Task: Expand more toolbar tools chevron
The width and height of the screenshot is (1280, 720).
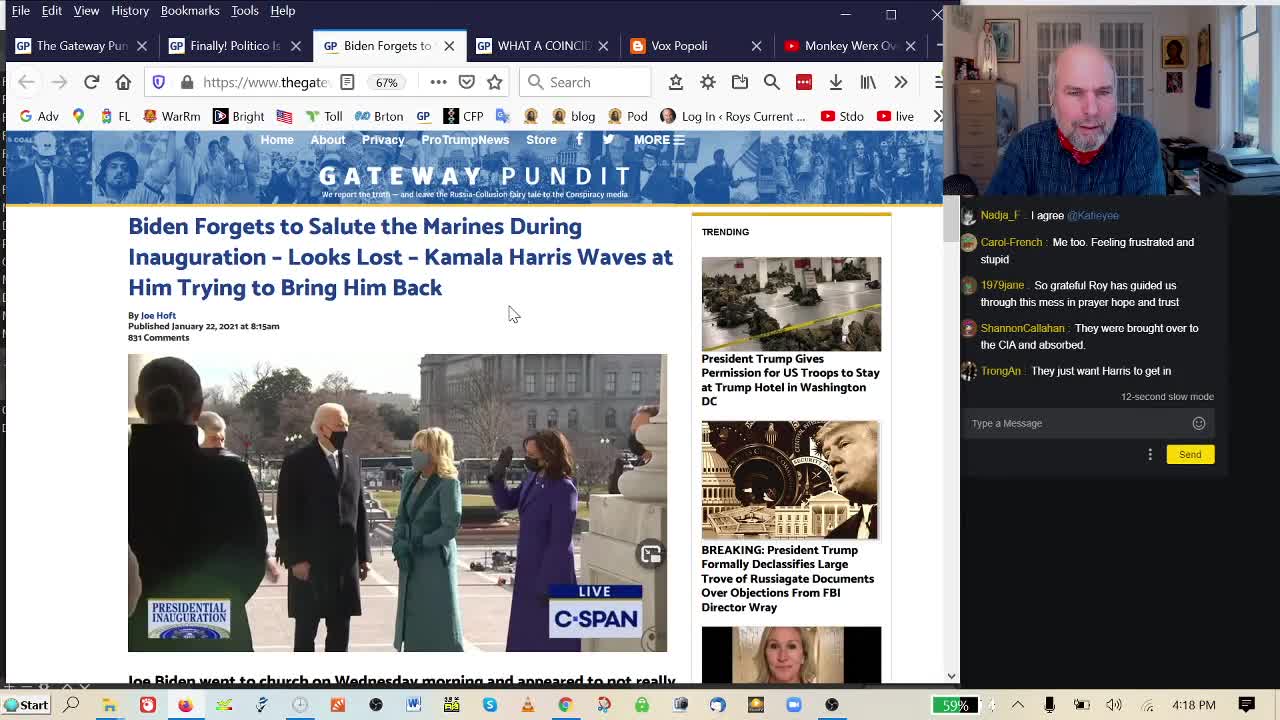Action: coord(900,82)
